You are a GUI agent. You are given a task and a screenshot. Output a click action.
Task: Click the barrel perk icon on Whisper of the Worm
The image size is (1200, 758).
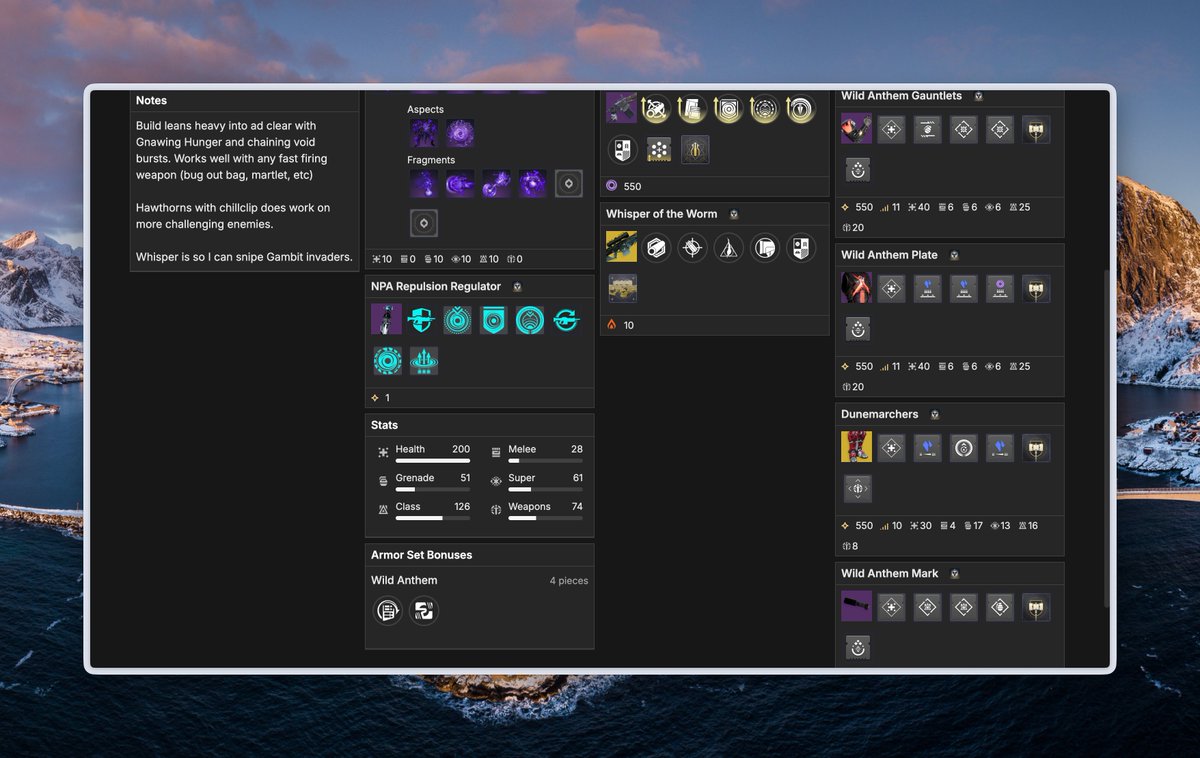tap(657, 247)
